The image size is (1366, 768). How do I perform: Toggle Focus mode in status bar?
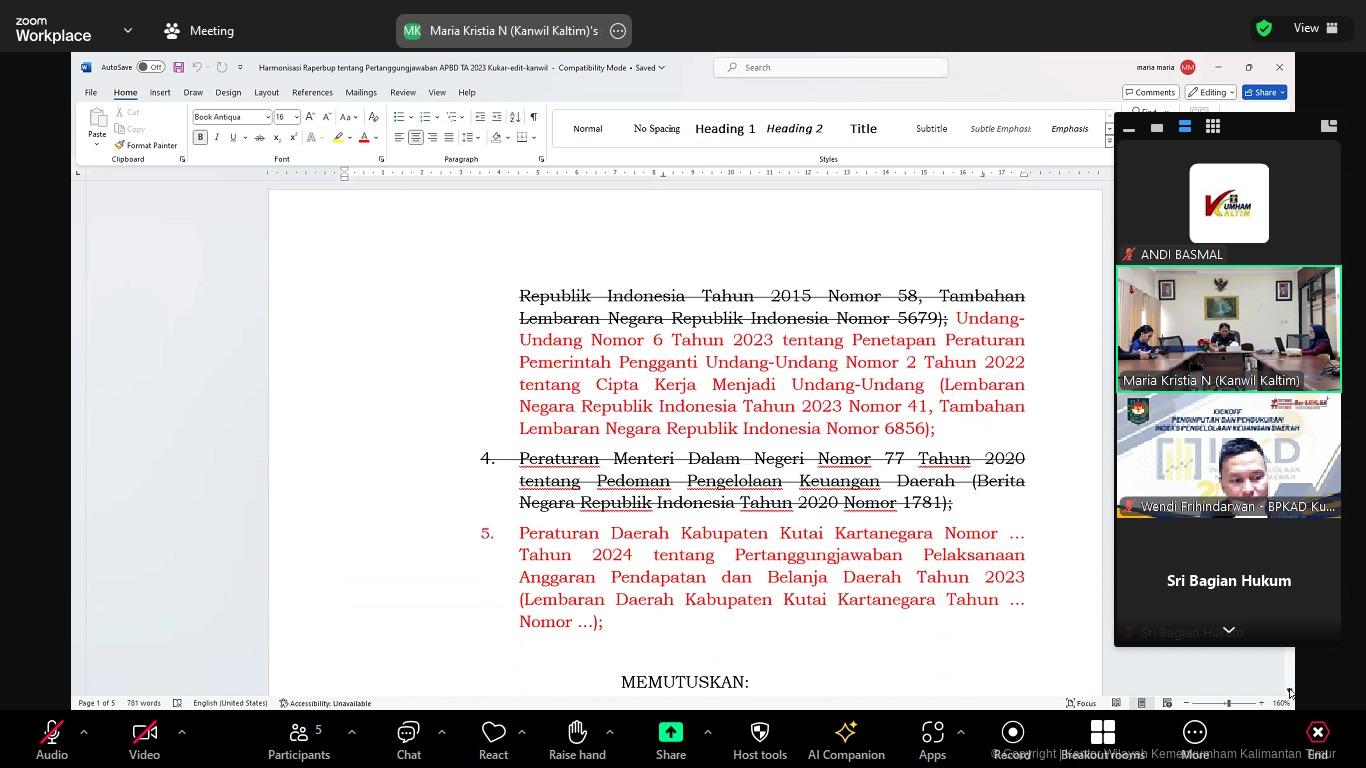1081,703
